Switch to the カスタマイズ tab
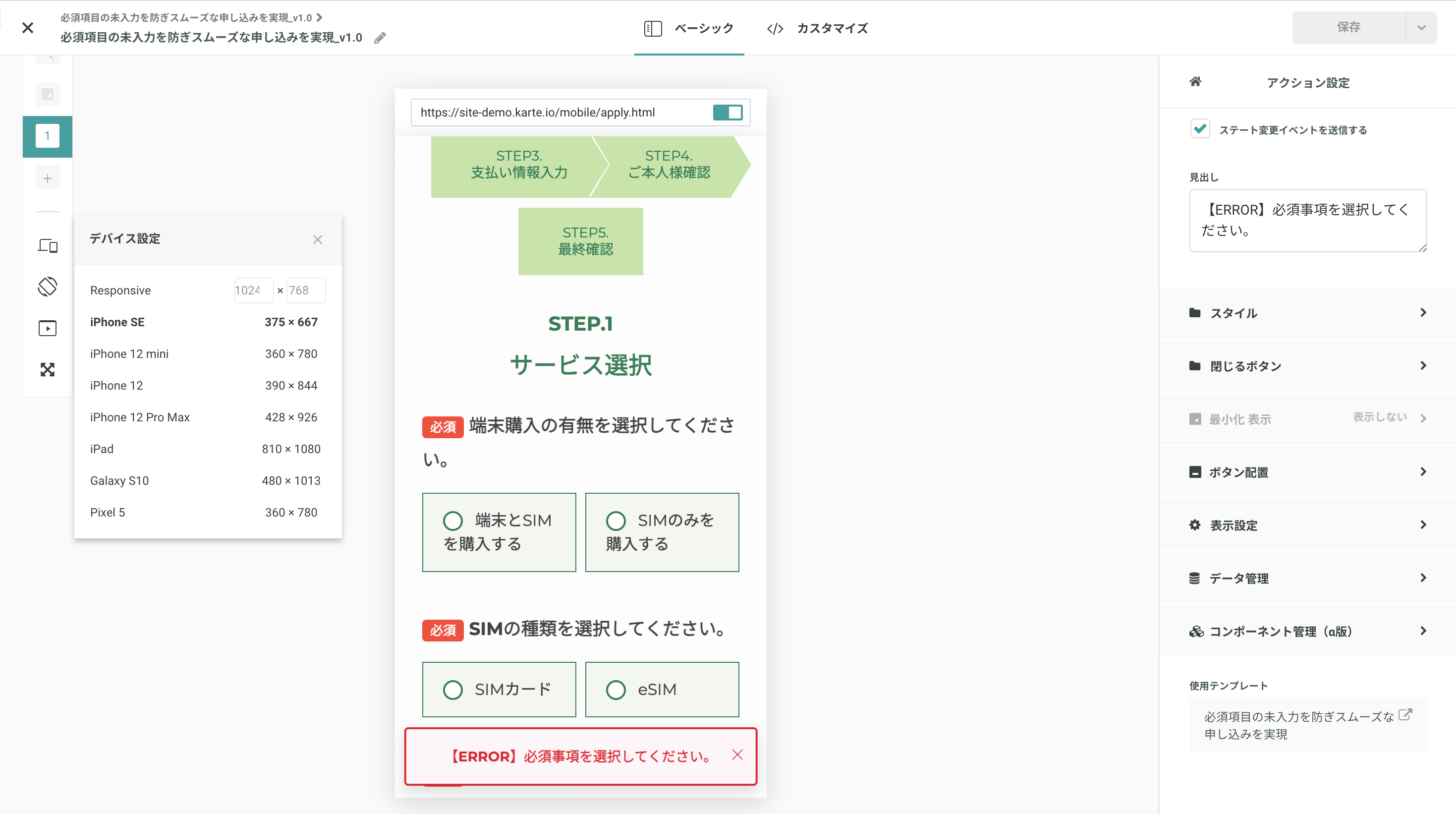The height and width of the screenshot is (814, 1456). coord(817,28)
